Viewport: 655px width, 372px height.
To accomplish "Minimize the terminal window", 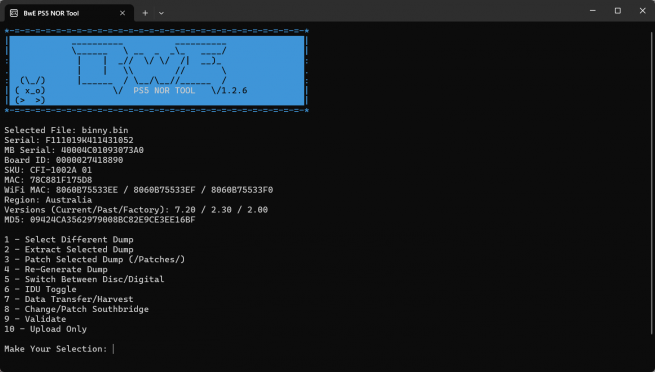I will click(x=593, y=11).
